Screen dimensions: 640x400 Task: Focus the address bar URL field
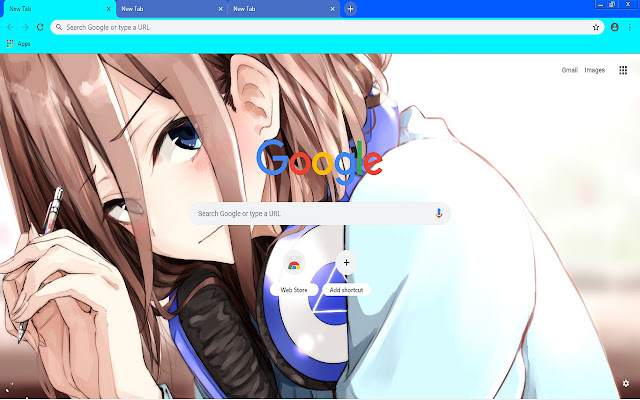(x=327, y=27)
